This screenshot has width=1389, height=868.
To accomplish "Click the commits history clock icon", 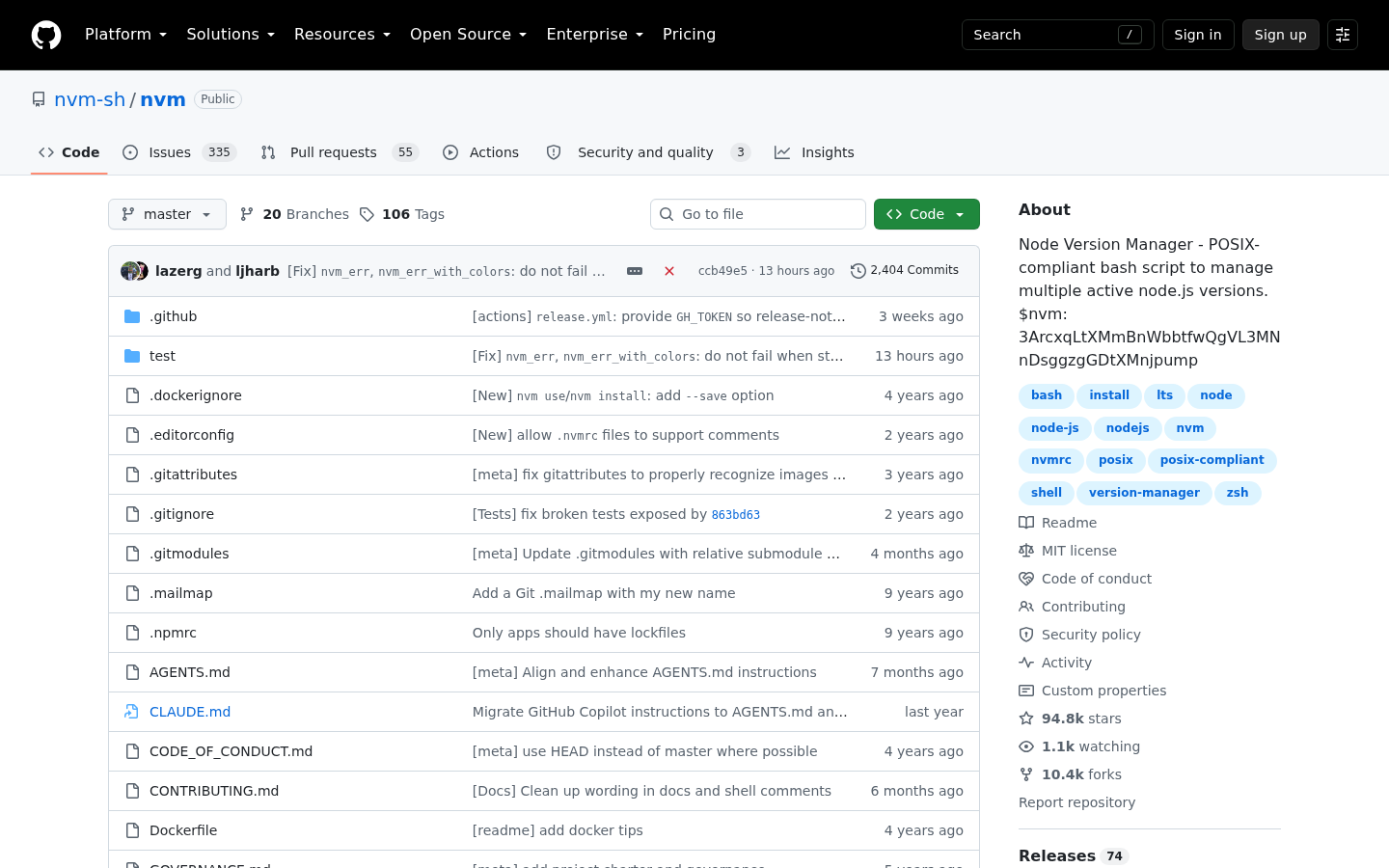I will tap(858, 271).
